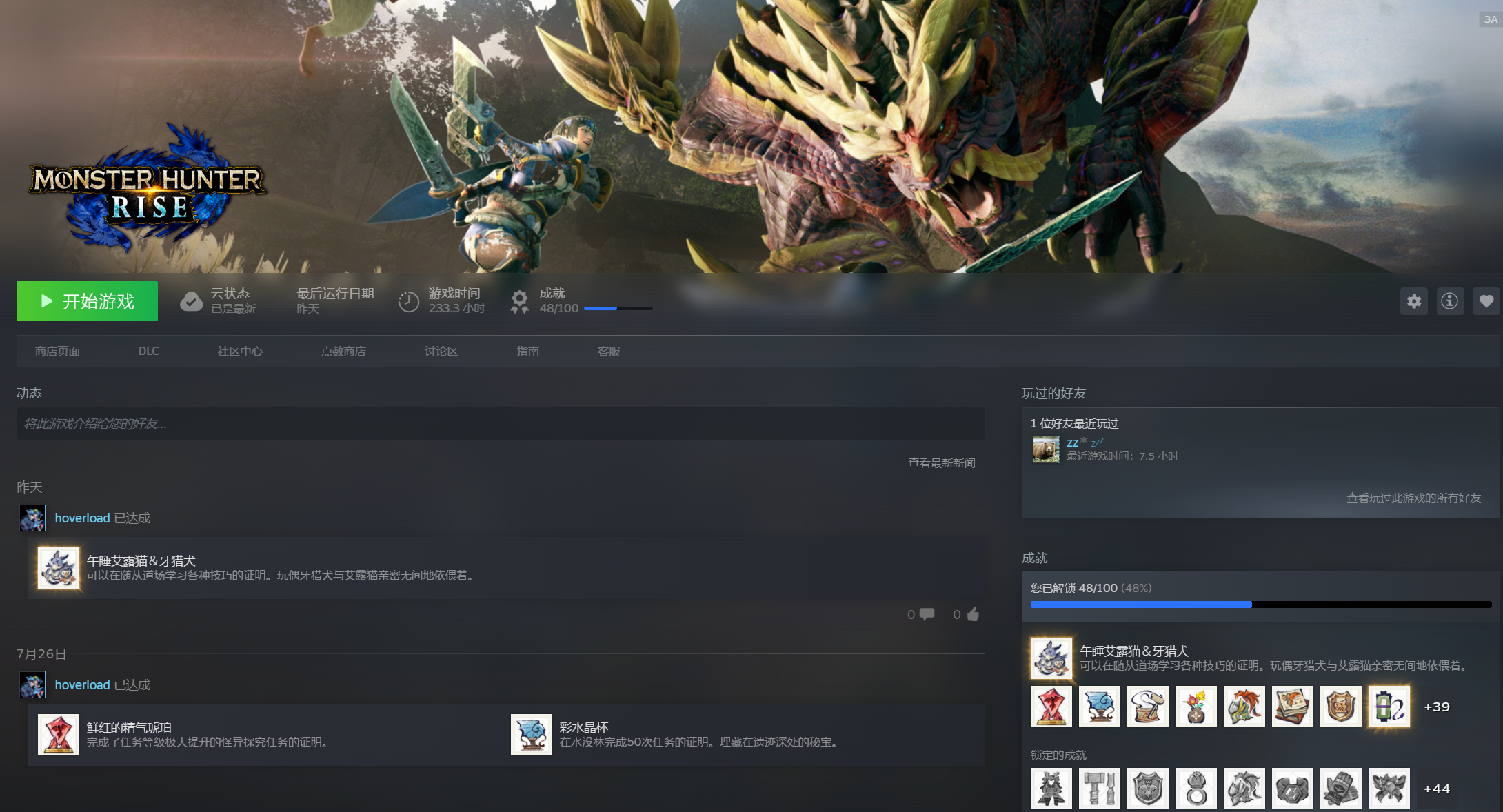Click friend name zz
Viewport: 1503px width, 812px height.
pos(1072,443)
